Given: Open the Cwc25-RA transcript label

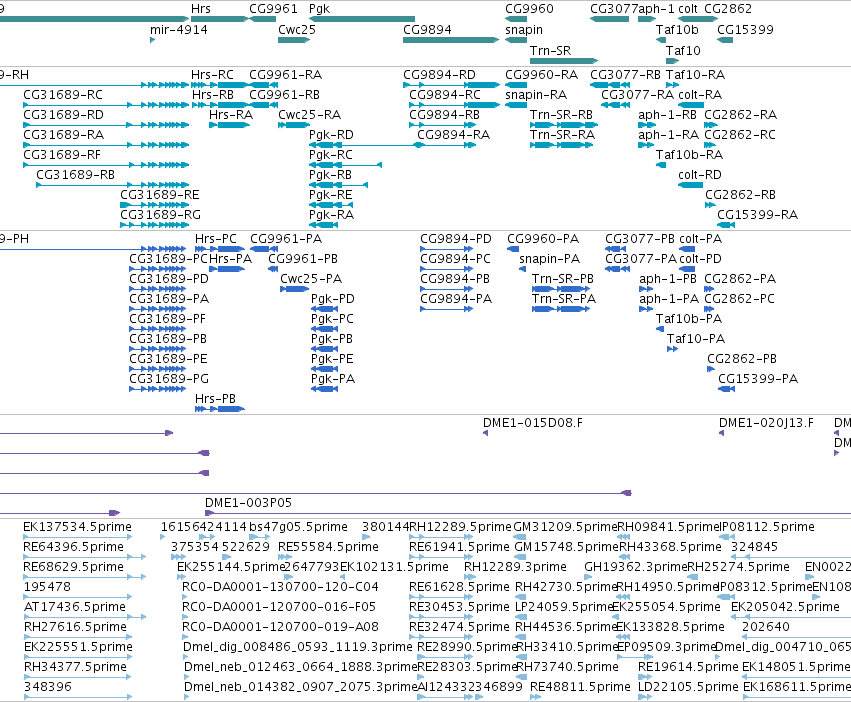Looking at the screenshot, I should coord(309,115).
